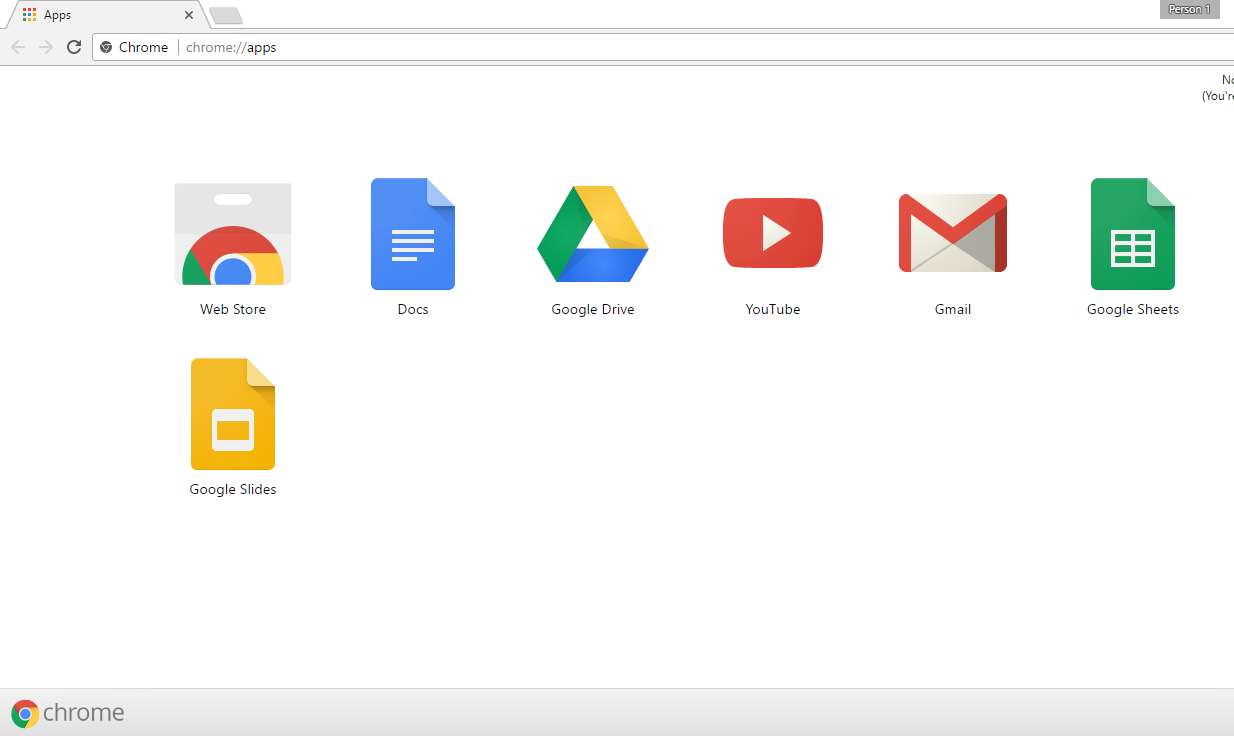
Task: Open the Google Slides app icon
Action: point(233,414)
